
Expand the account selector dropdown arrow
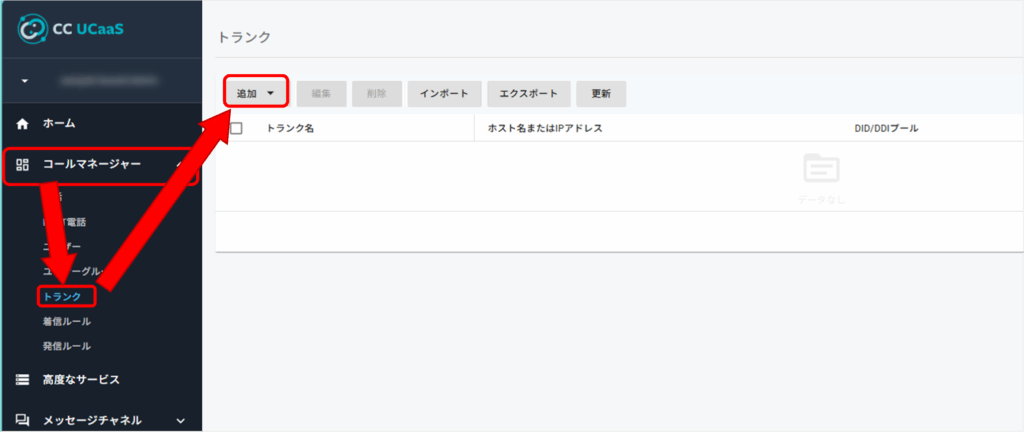(x=24, y=80)
